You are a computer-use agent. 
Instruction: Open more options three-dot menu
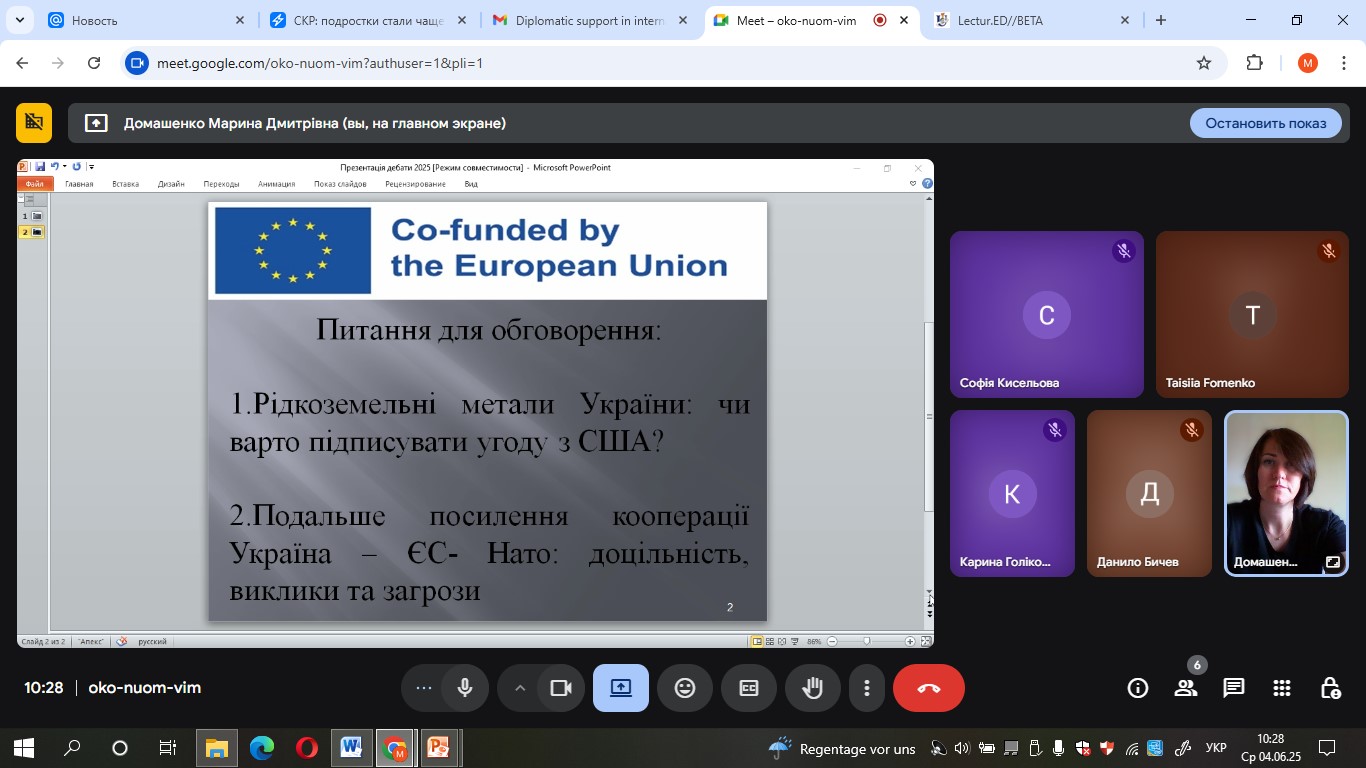click(x=866, y=688)
